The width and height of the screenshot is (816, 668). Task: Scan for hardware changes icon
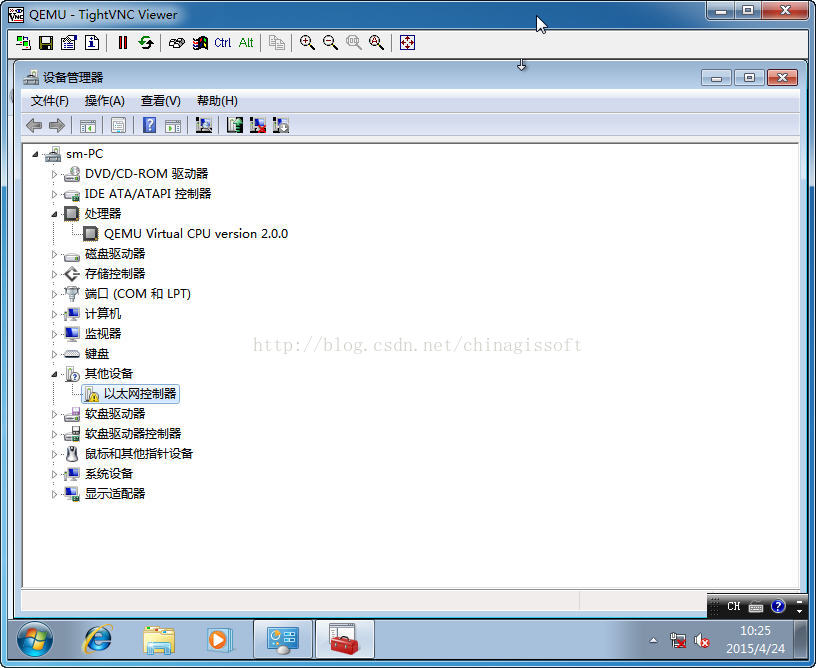pos(203,125)
